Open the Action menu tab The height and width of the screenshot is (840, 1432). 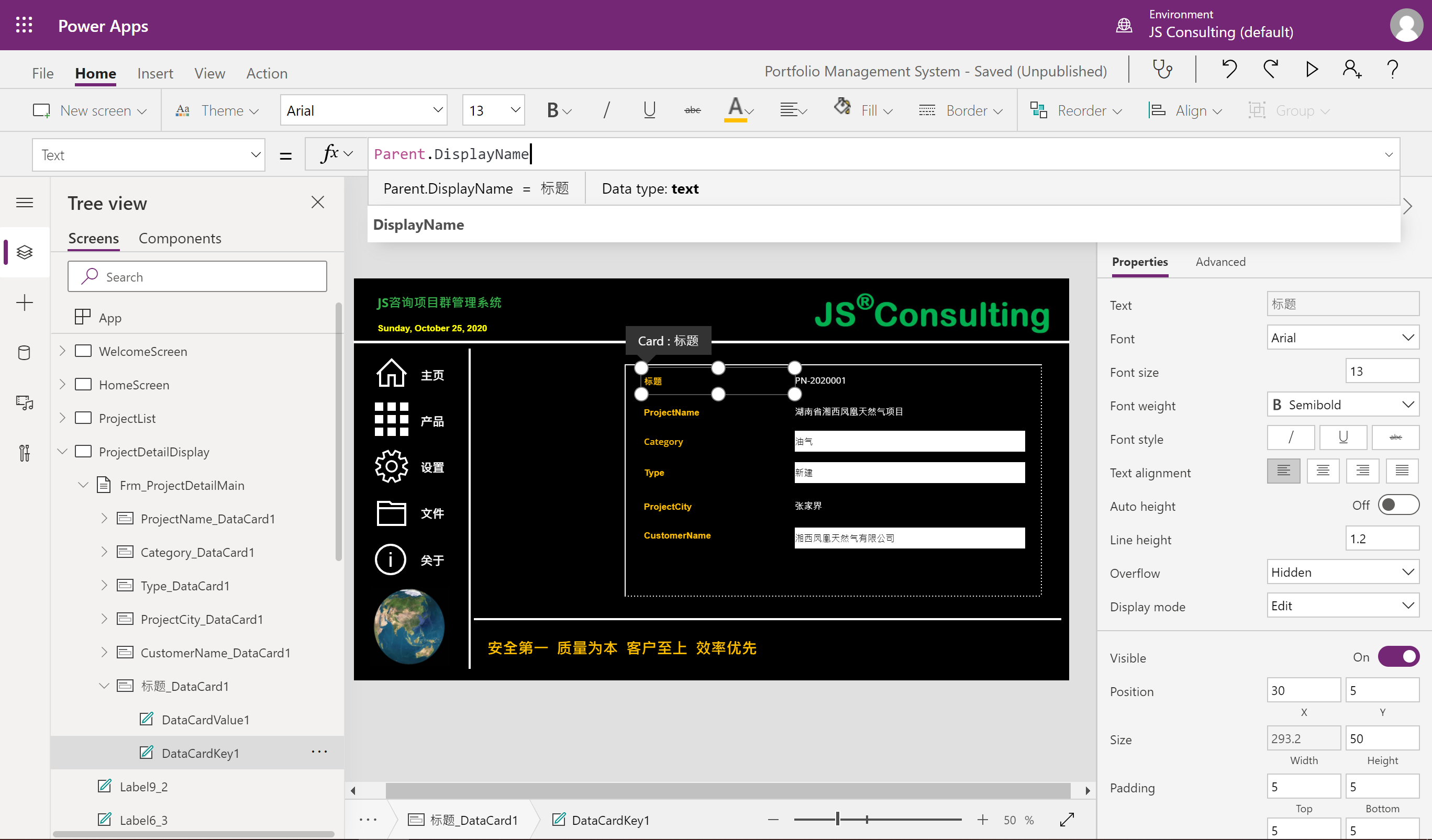coord(267,73)
